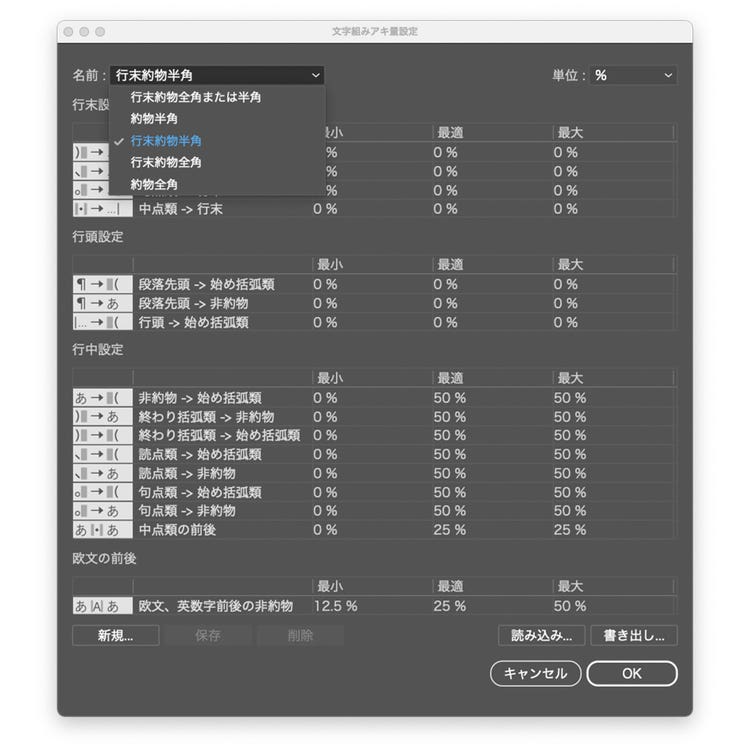This screenshot has width=750, height=750.
Task: Click the 読点類 -> 始め括弧類 row icon
Action: coord(102,454)
